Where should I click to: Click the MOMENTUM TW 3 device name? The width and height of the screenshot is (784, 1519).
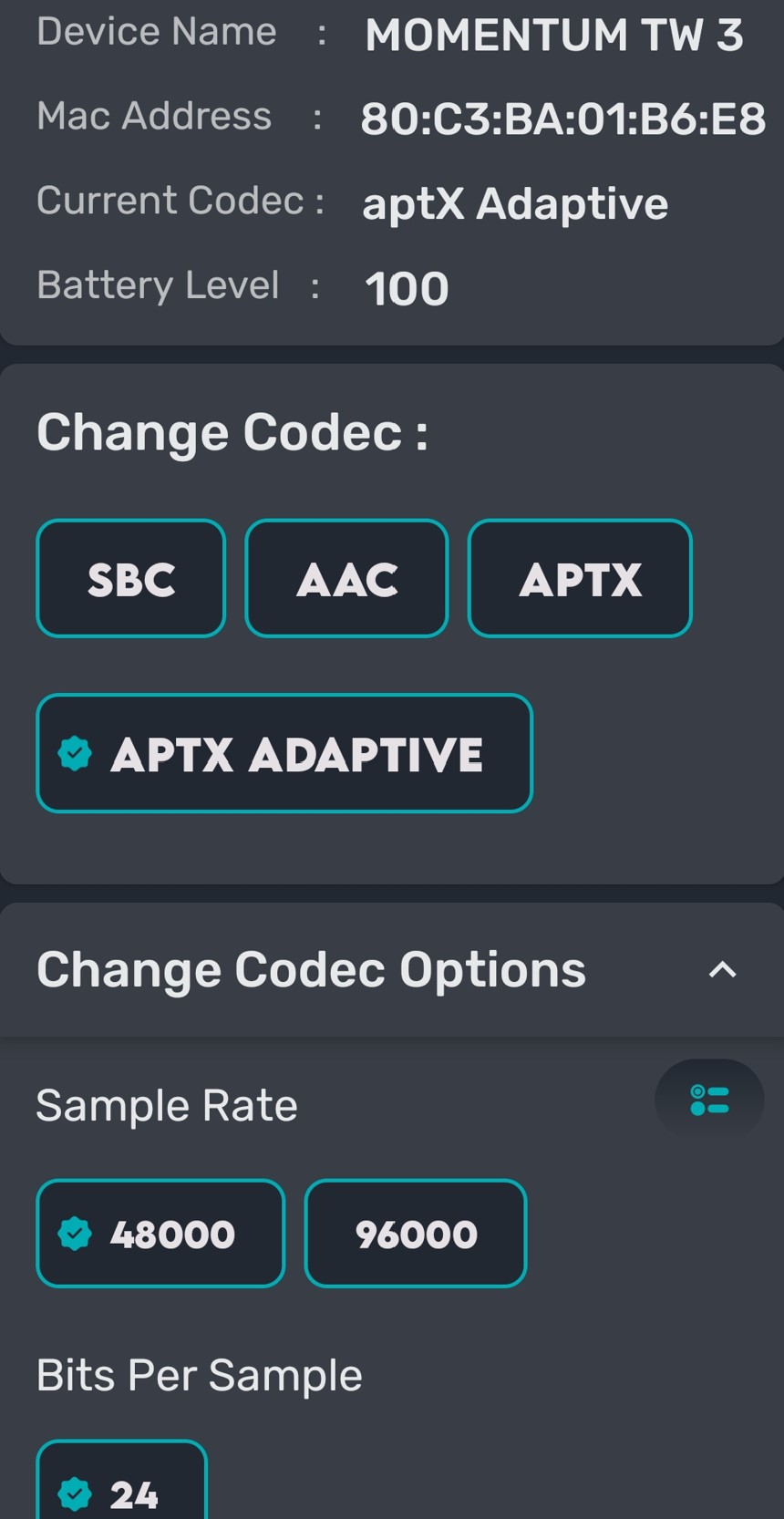point(554,36)
